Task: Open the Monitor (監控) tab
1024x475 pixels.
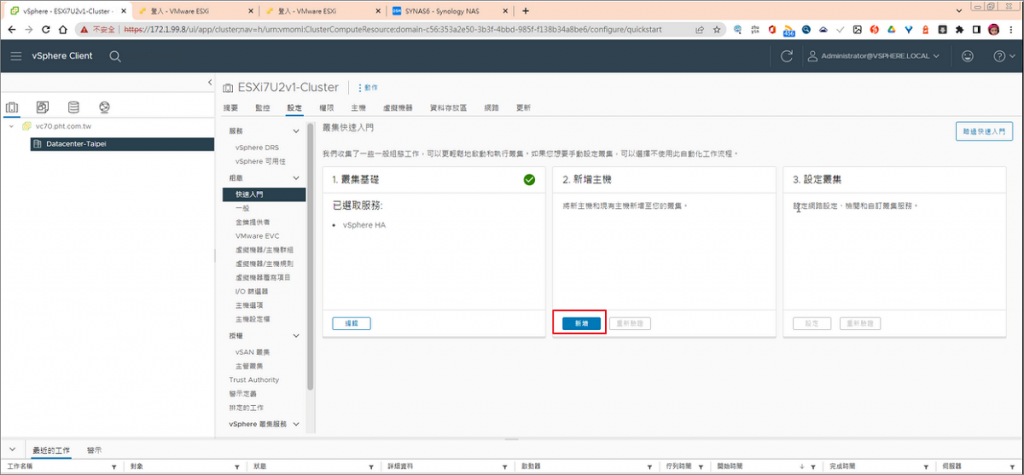Action: 263,108
